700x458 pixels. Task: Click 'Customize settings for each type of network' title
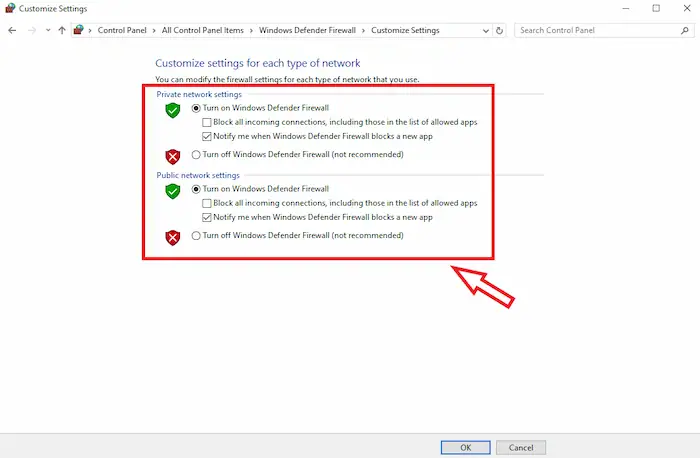point(258,63)
